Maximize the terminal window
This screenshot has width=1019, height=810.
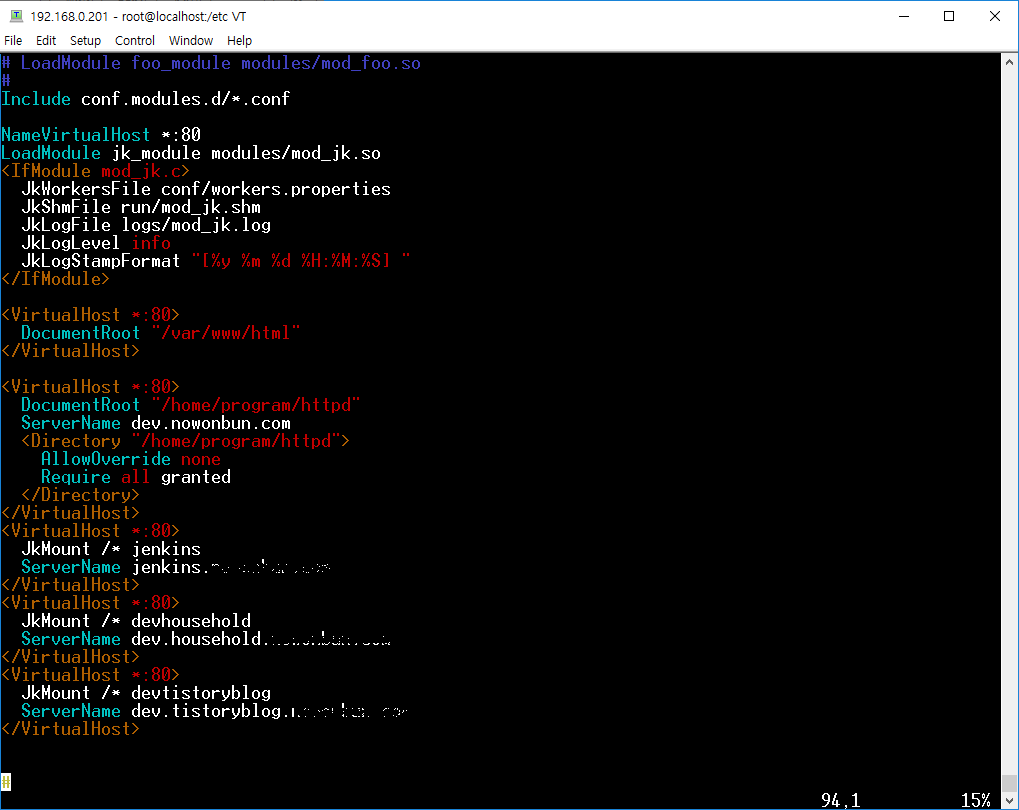click(x=949, y=16)
